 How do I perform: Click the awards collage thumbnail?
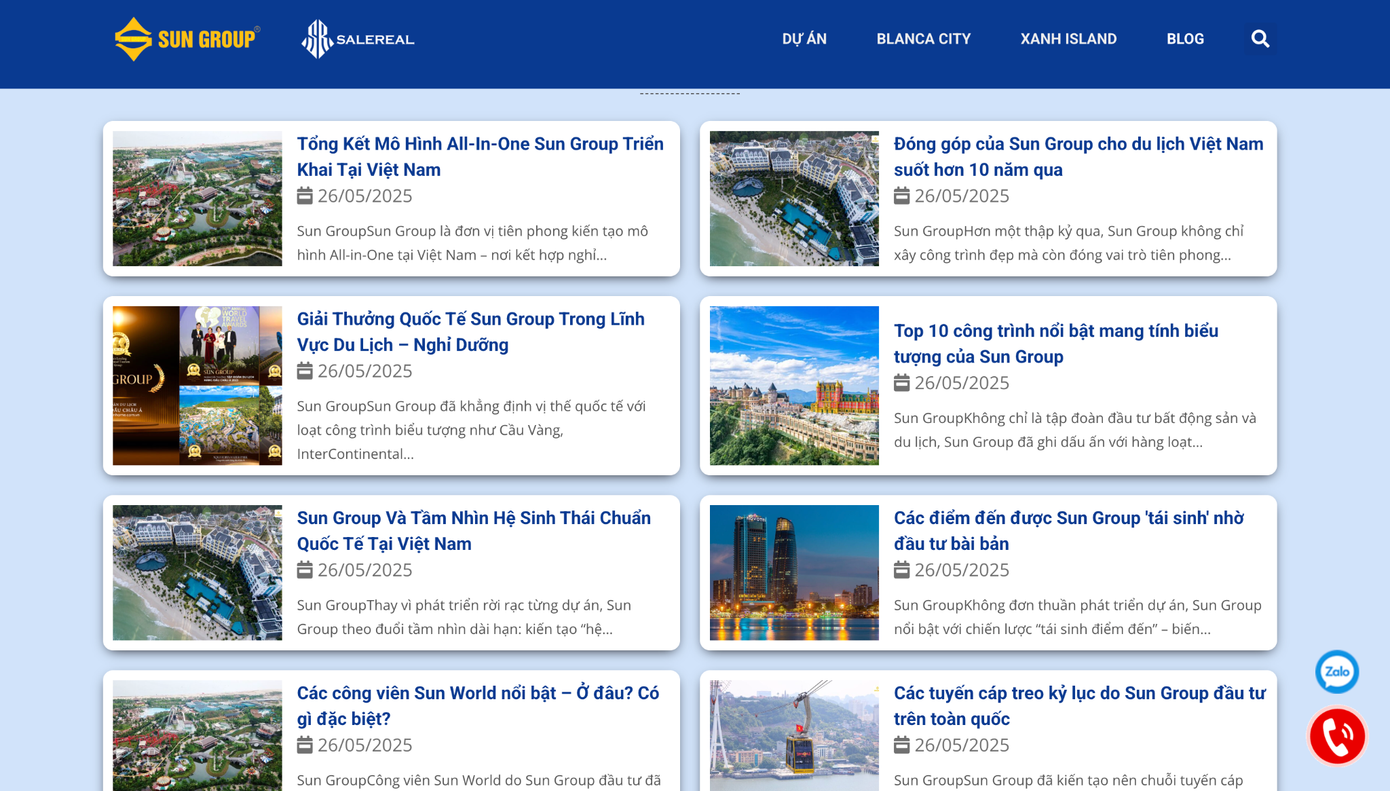197,386
